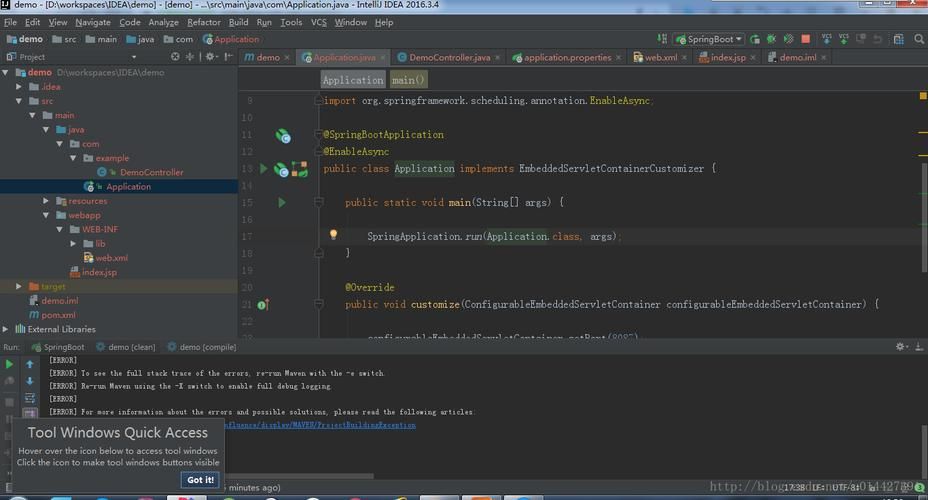This screenshot has width=928, height=500.
Task: Open the Refactor menu
Action: click(204, 22)
